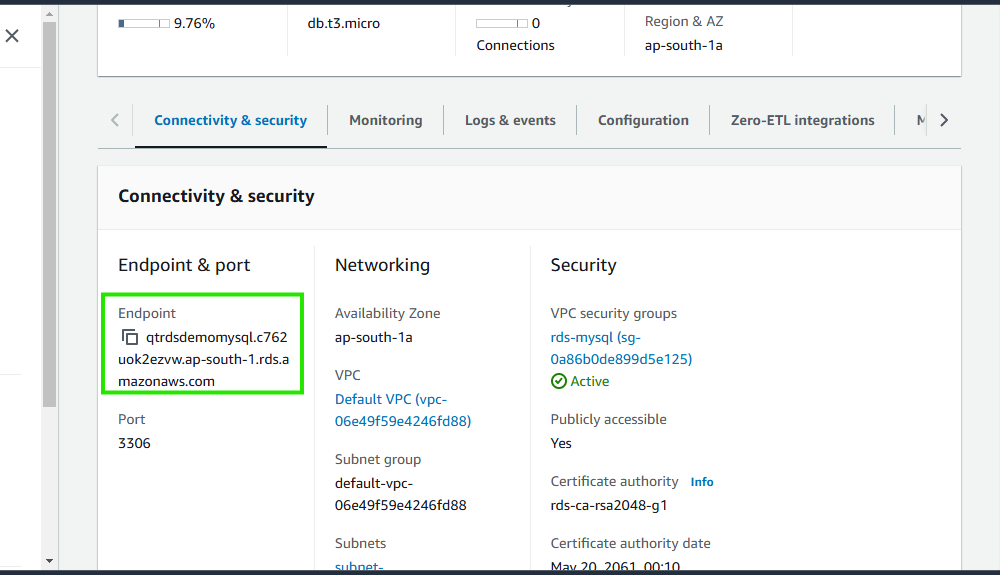The height and width of the screenshot is (575, 1000).
Task: Click the vertical scrollbar thumb
Action: (x=50, y=214)
